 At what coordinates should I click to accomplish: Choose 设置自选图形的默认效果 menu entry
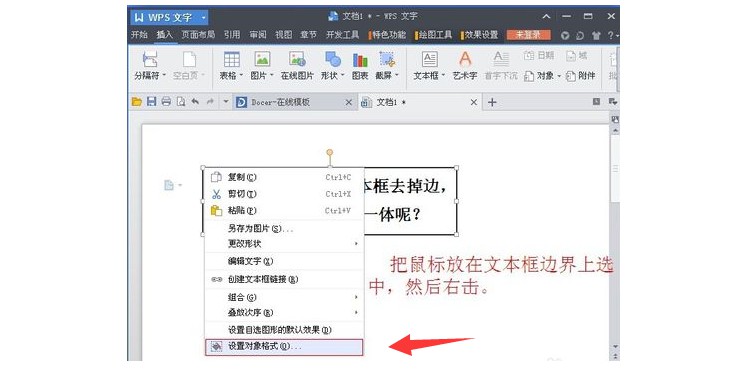pos(284,330)
